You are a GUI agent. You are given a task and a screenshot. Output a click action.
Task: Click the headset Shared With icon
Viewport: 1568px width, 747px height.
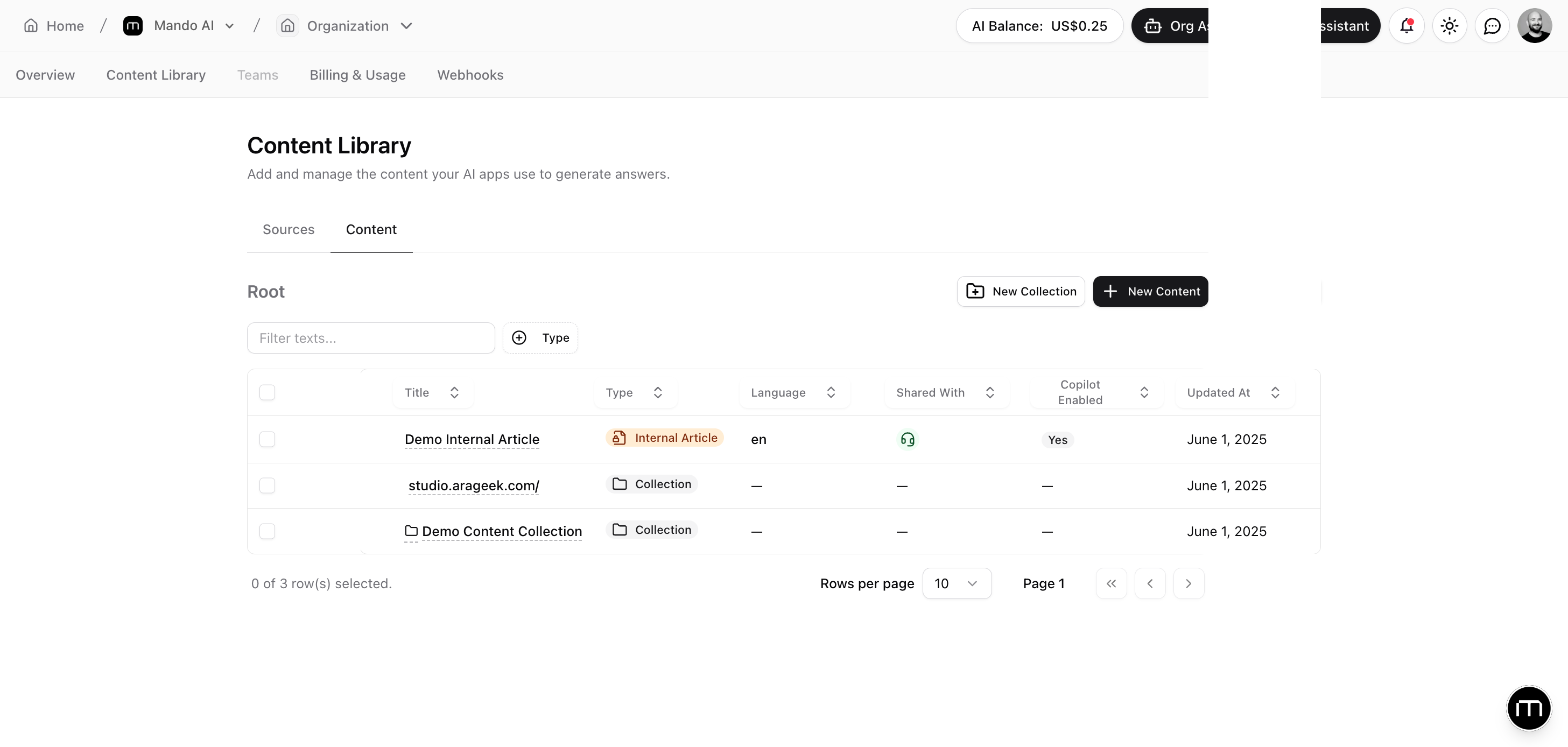point(907,439)
